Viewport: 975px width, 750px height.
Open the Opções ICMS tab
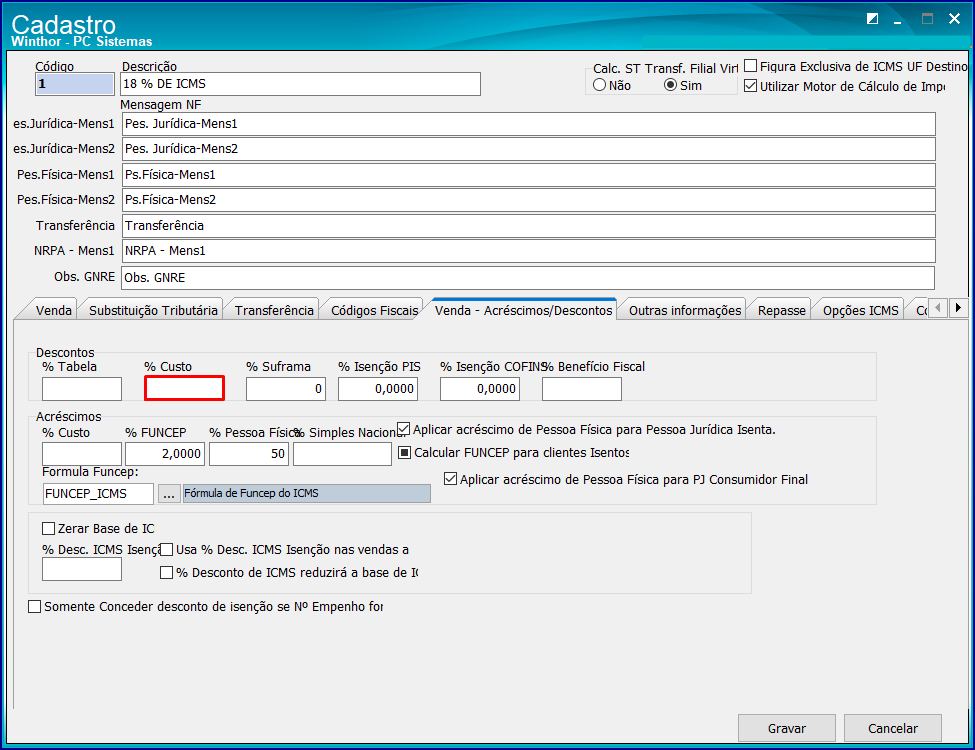(861, 310)
